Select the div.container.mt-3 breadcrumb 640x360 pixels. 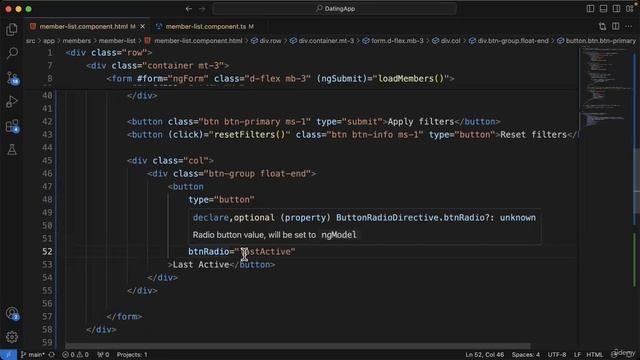(322, 40)
